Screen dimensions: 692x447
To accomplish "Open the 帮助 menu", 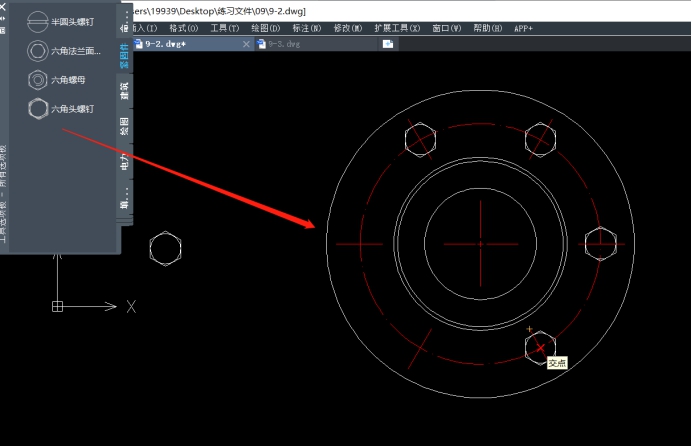I will click(x=489, y=28).
